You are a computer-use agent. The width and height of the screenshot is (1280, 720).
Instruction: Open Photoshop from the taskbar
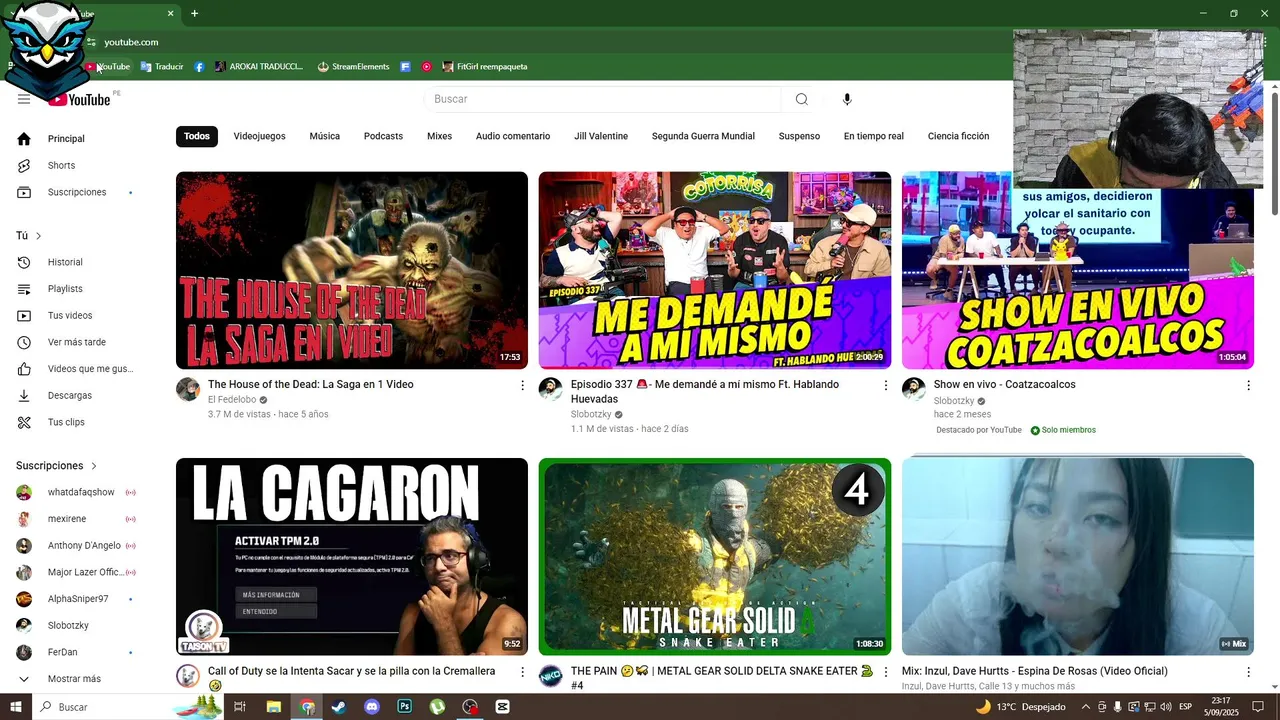405,707
